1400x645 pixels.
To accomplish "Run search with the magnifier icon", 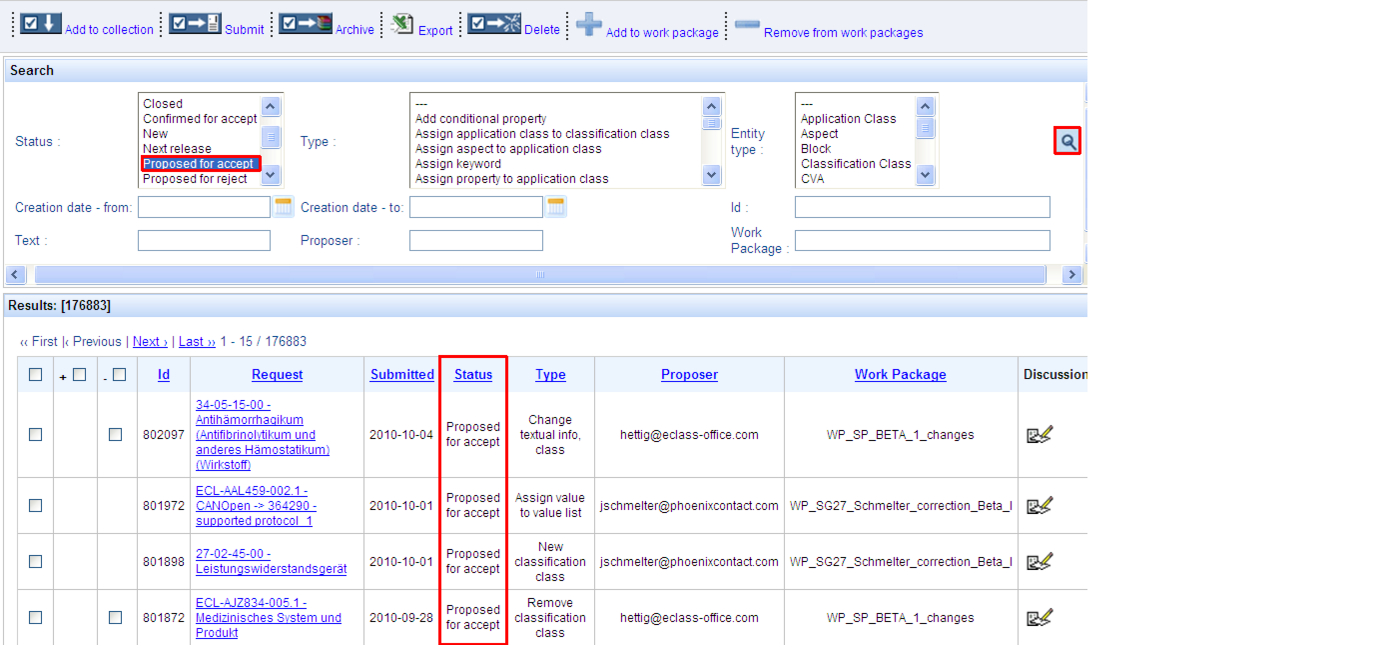I will (1068, 142).
